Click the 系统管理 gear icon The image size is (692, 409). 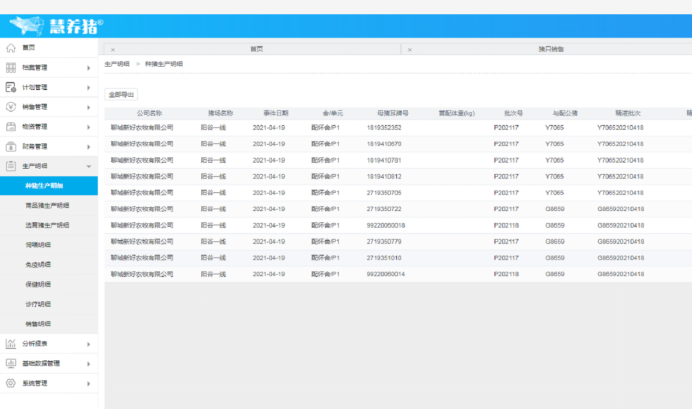pos(11,383)
